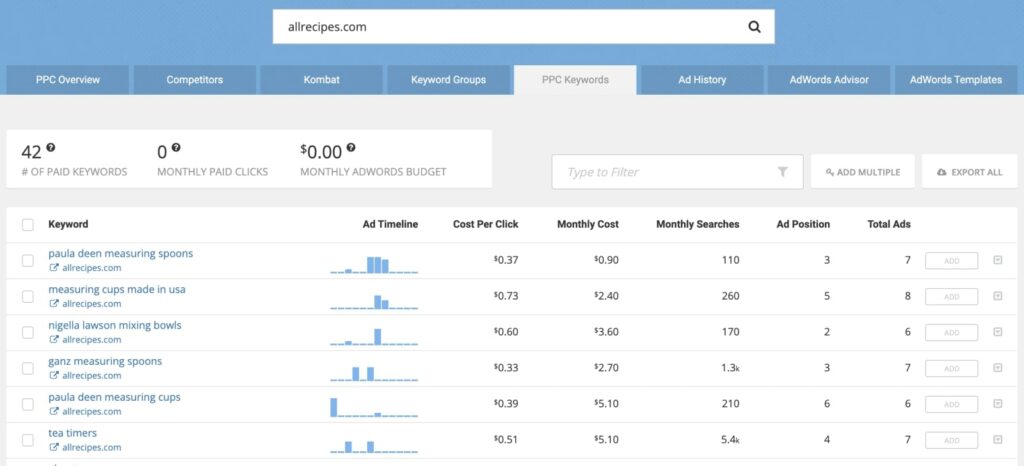Viewport: 1024px width, 466px height.
Task: Open external link icon under ganz measuring spoons
Action: click(x=54, y=375)
